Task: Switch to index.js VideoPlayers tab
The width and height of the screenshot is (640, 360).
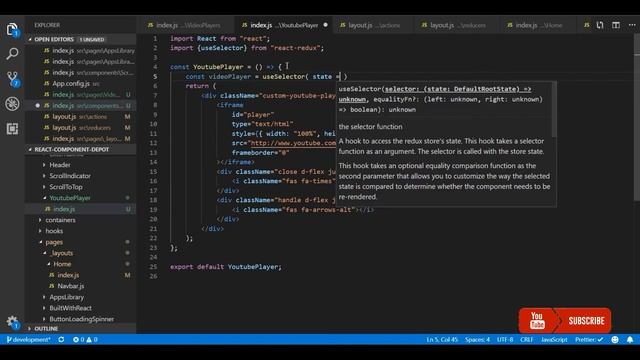Action: click(185, 25)
